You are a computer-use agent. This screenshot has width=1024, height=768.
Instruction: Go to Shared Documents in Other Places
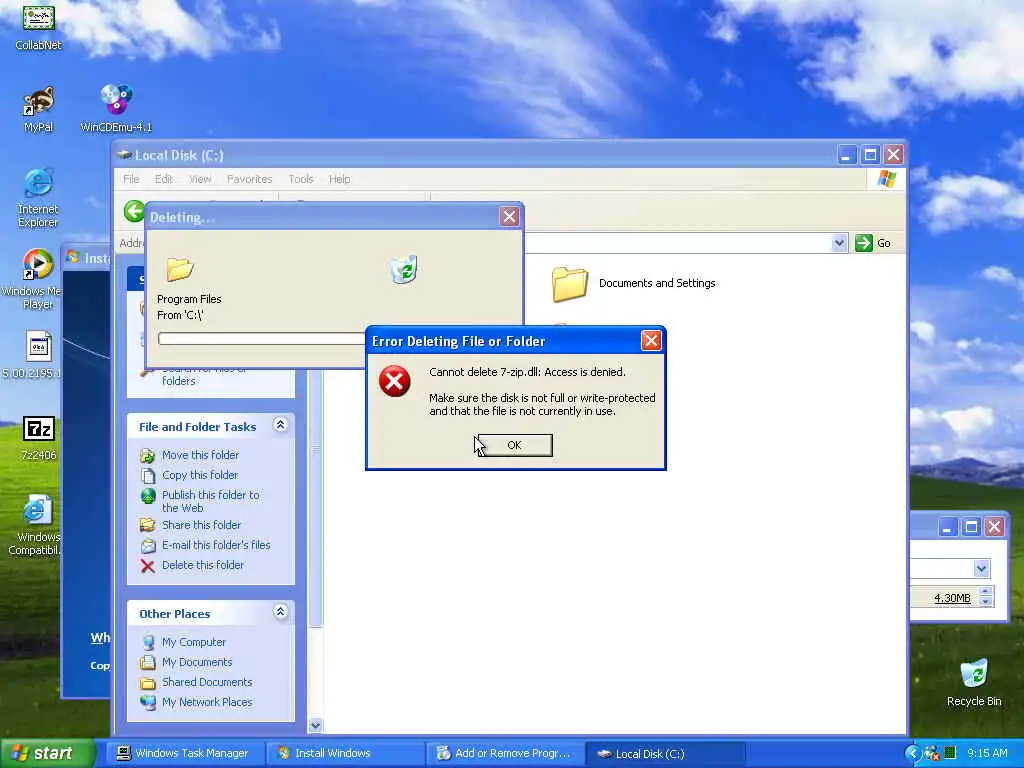[x=207, y=682]
